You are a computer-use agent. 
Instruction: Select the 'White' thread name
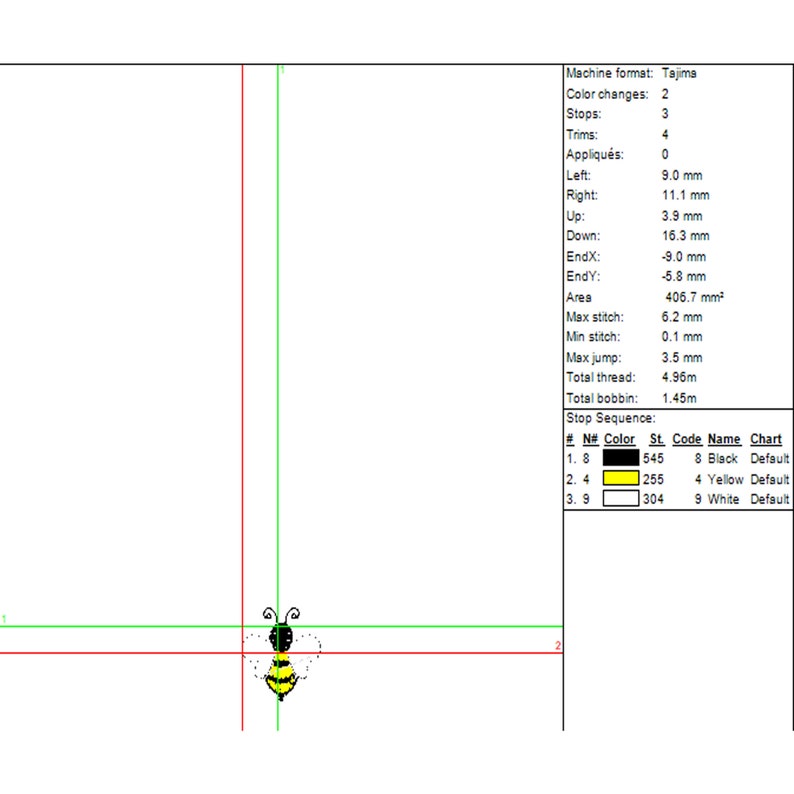(723, 499)
